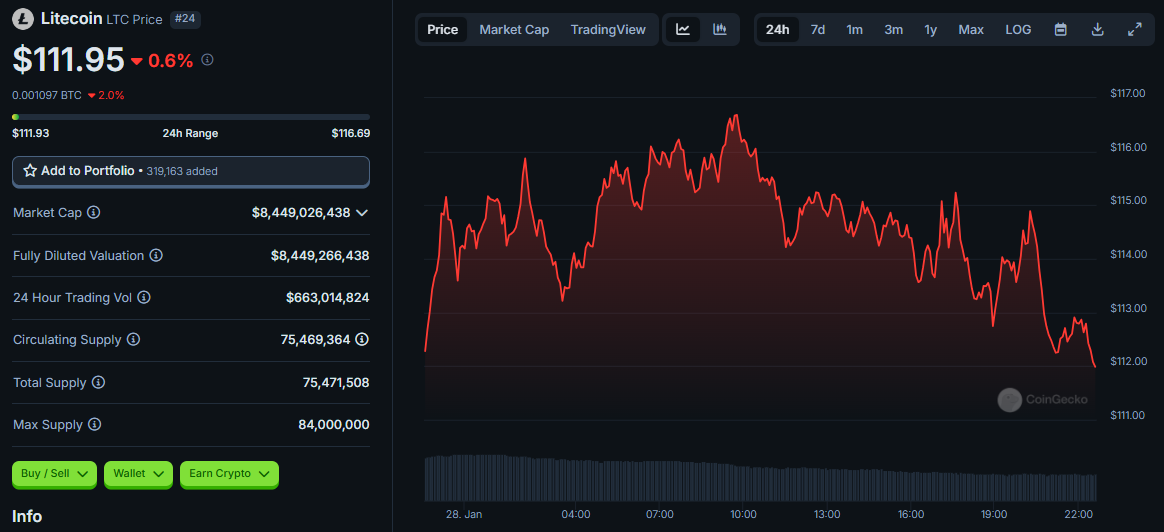Set chart range to 7d
1164x532 pixels.
click(817, 30)
